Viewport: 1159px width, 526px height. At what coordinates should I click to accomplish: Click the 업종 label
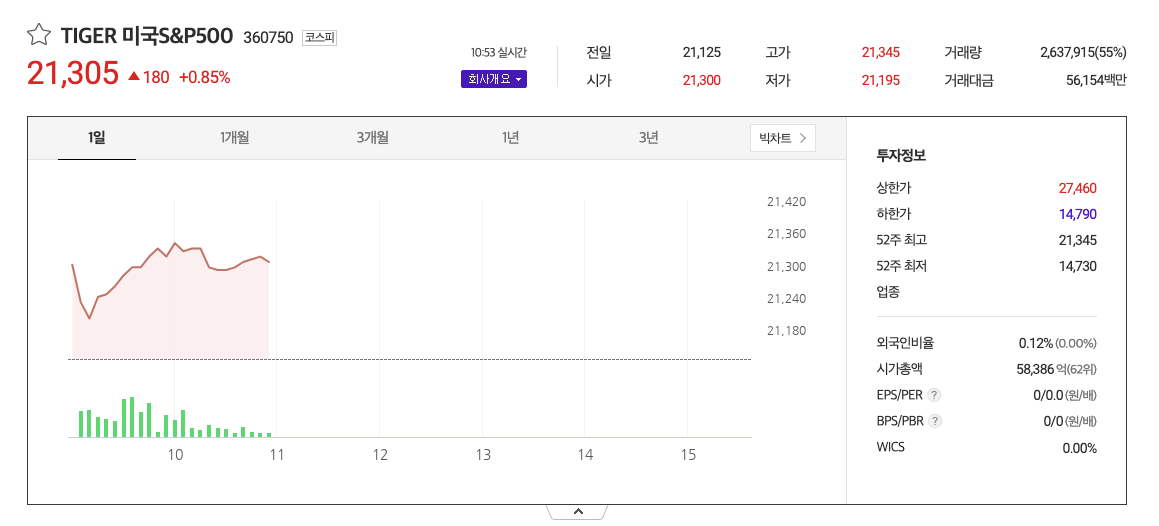pos(888,292)
